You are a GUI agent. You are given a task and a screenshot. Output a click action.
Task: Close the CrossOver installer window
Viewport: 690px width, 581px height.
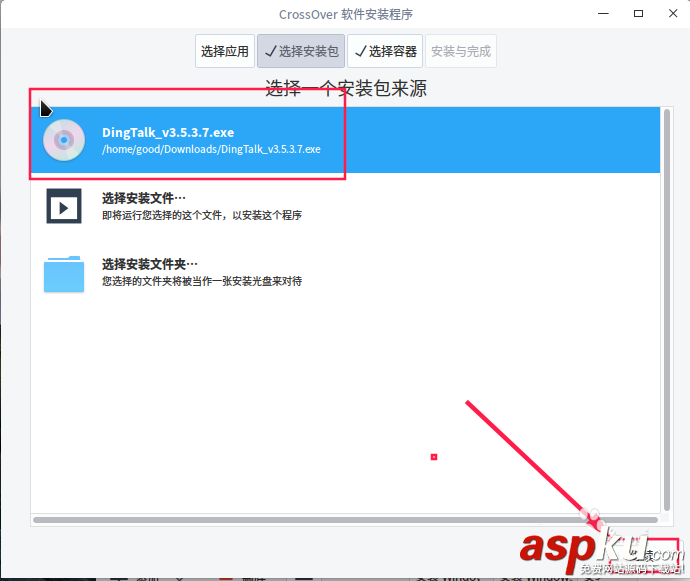click(x=673, y=14)
